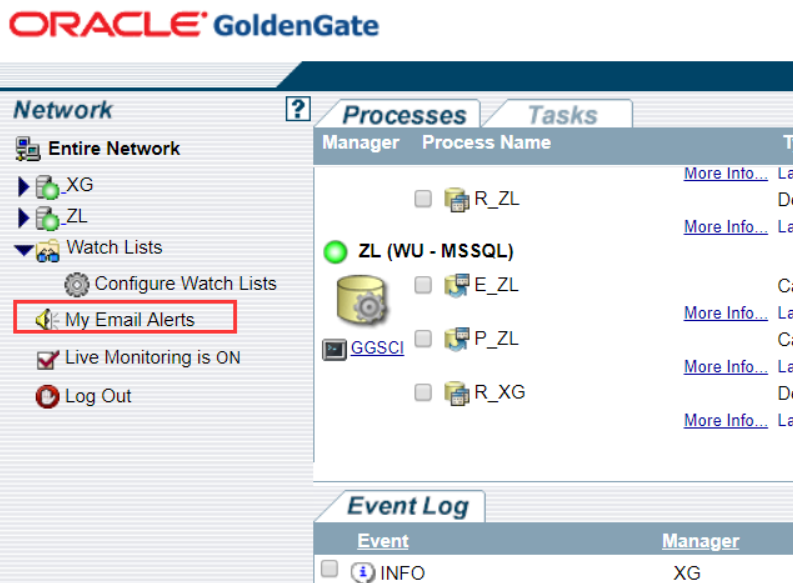This screenshot has width=793, height=583.
Task: Select the Event Log tab
Action: [408, 506]
